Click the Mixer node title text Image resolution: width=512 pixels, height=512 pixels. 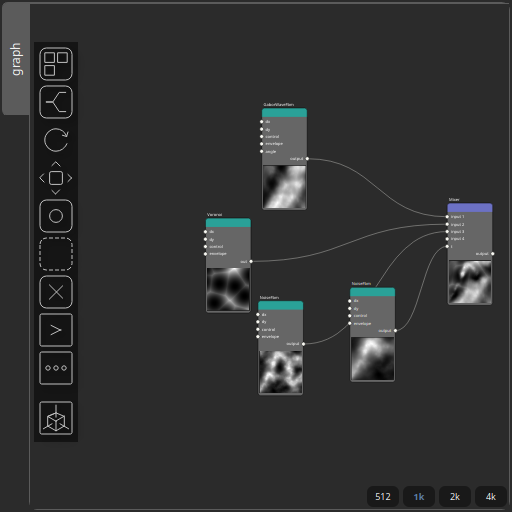tap(454, 200)
